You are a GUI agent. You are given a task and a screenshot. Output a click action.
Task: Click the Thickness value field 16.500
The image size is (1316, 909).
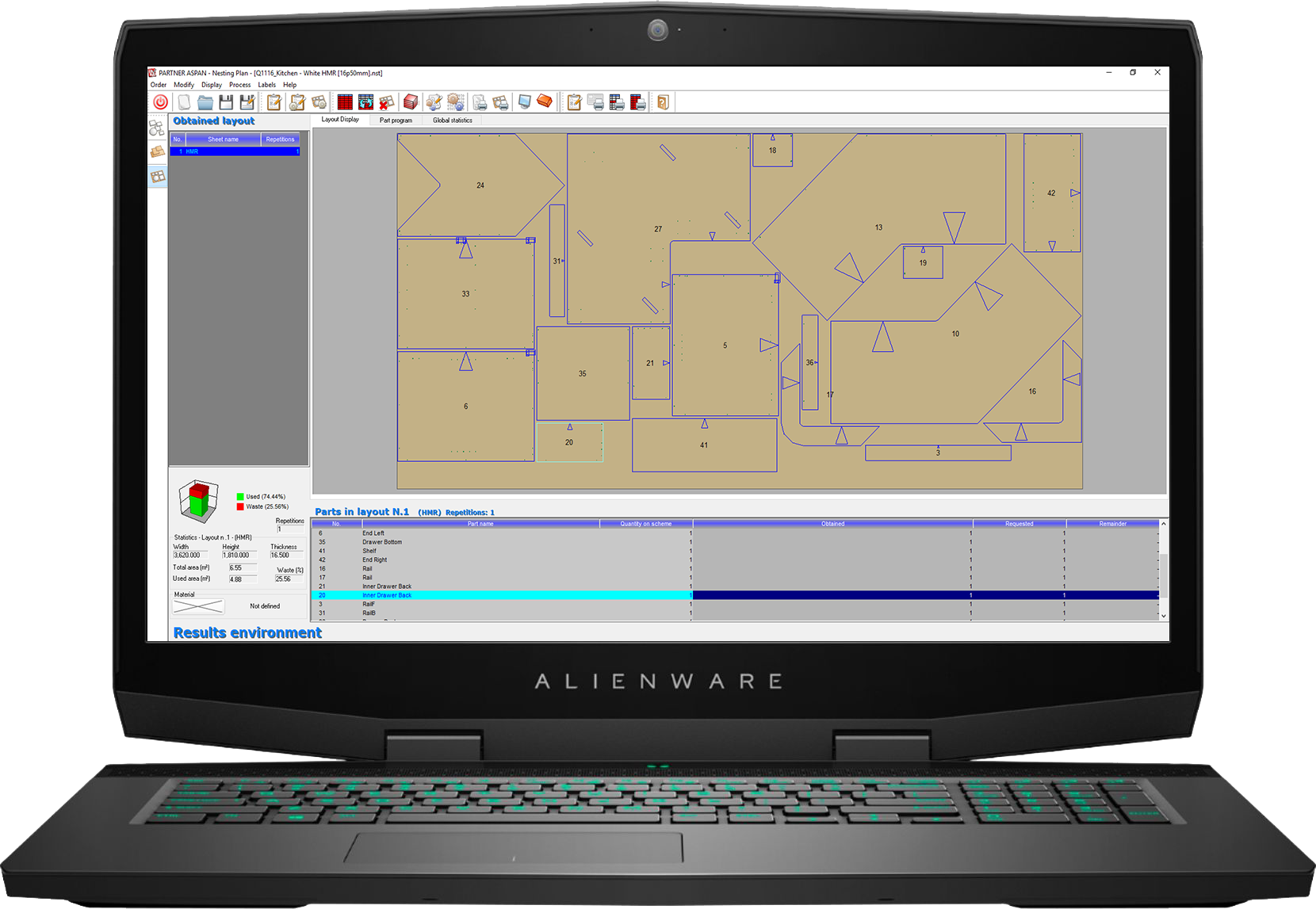point(286,556)
